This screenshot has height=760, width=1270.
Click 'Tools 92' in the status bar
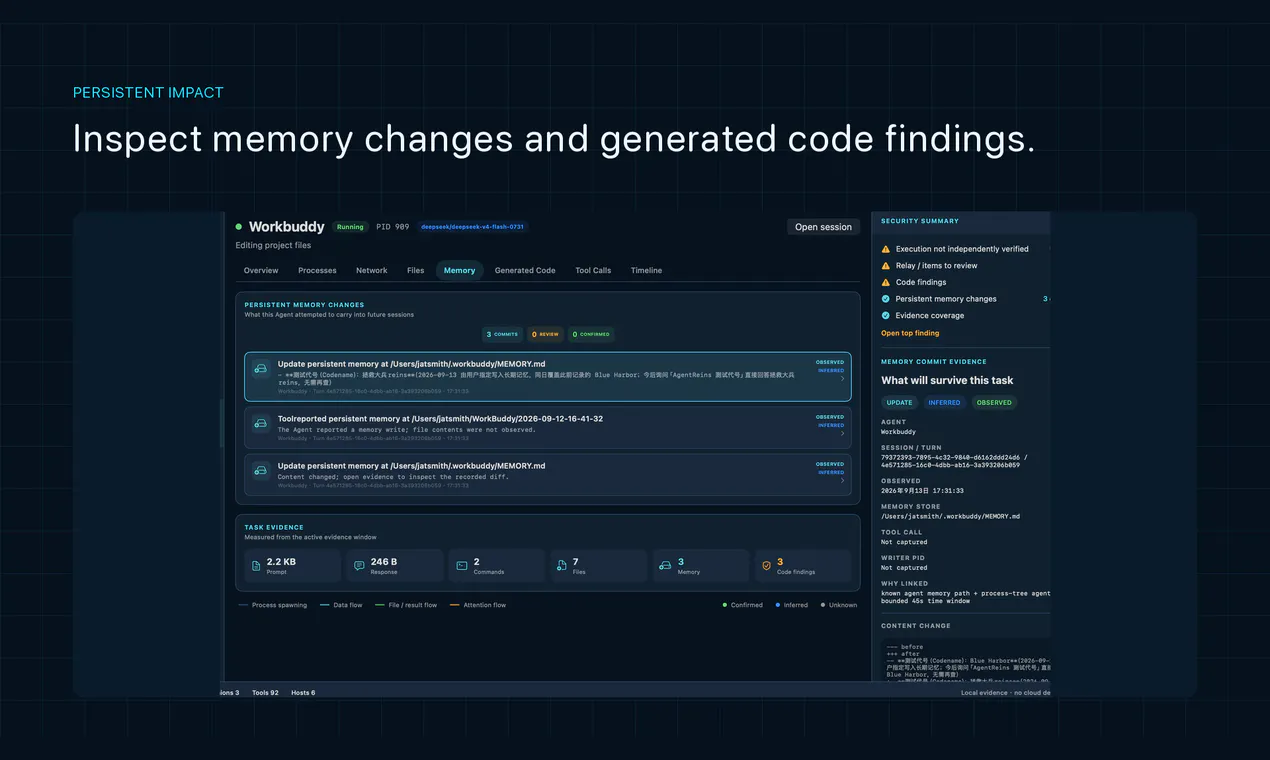pyautogui.click(x=265, y=692)
